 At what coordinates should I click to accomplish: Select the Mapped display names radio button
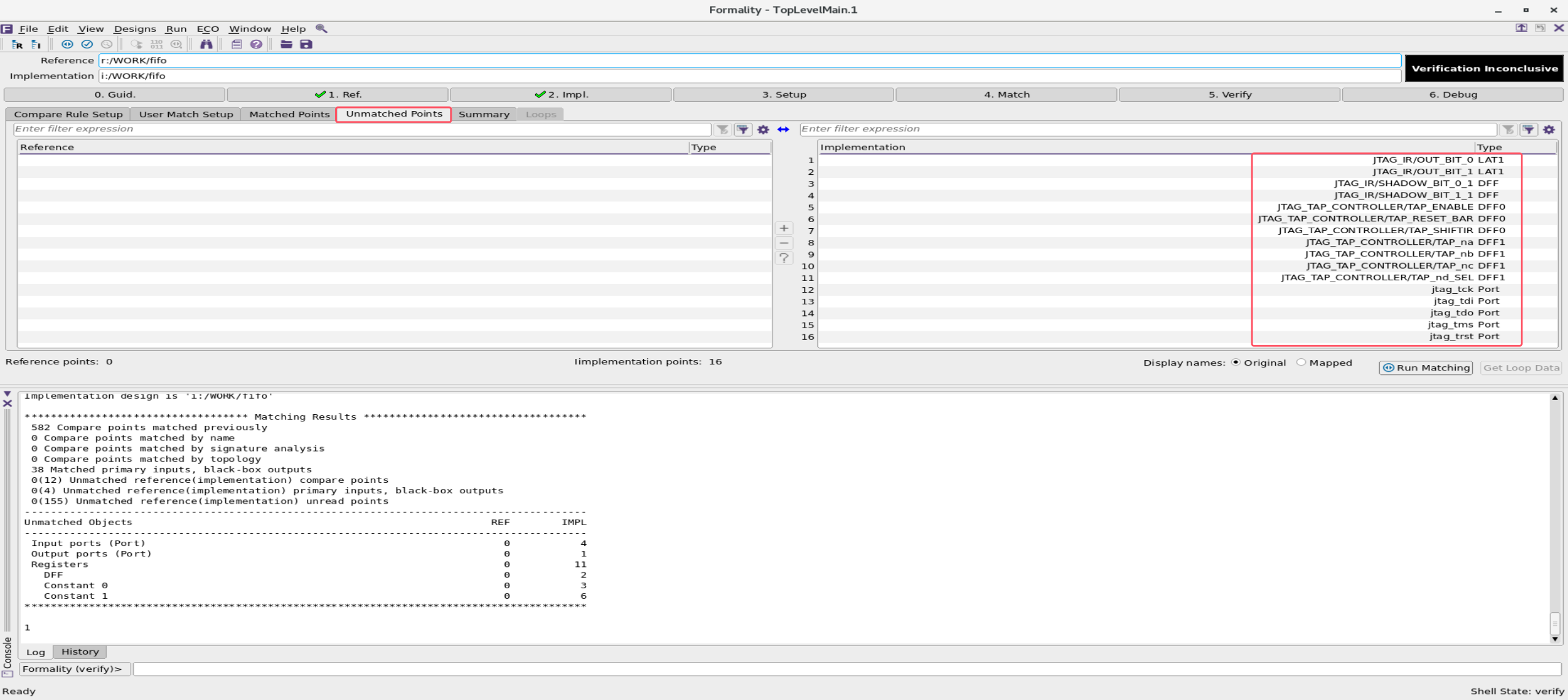coord(1302,363)
